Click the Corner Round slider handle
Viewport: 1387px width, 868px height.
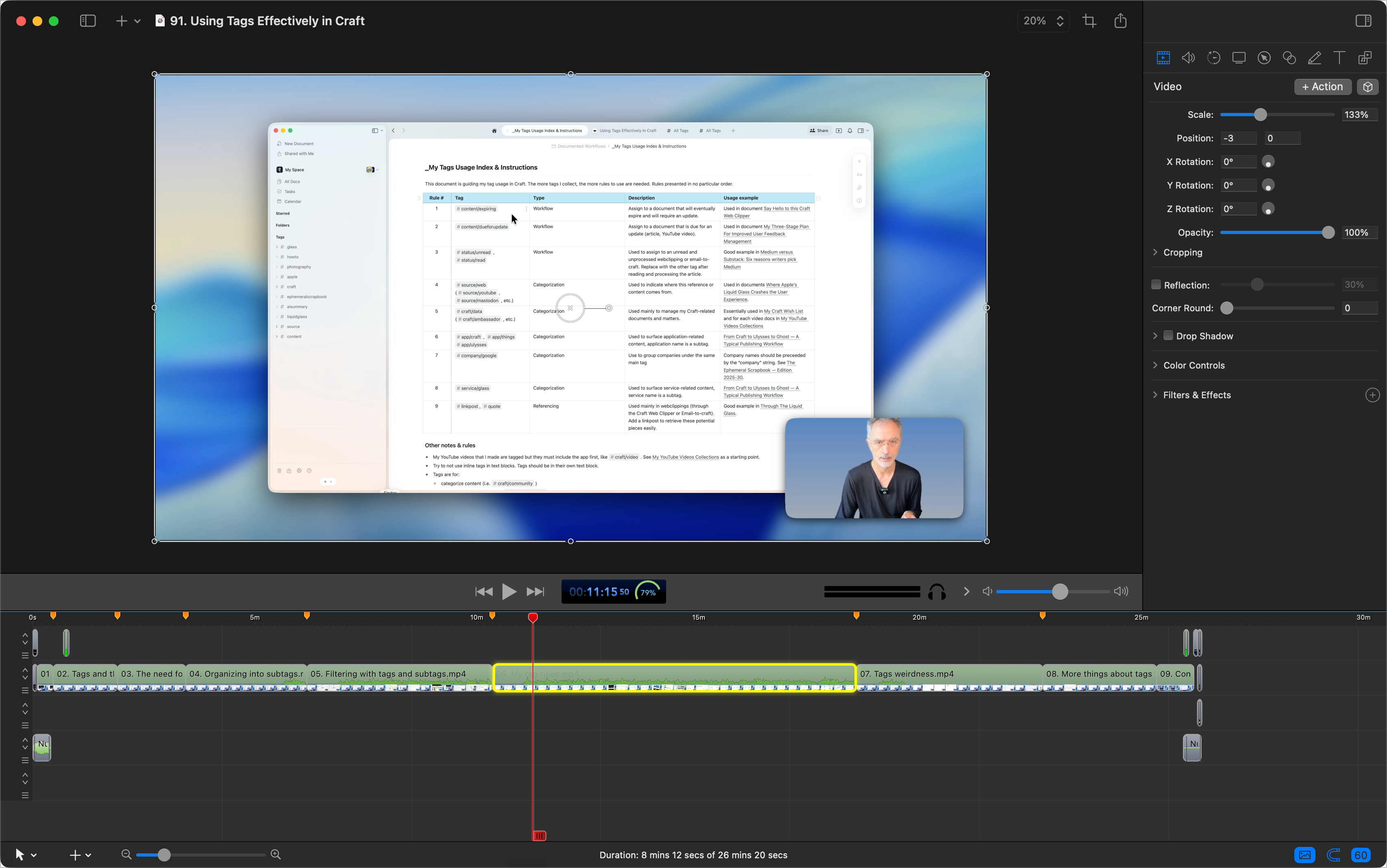(x=1227, y=308)
